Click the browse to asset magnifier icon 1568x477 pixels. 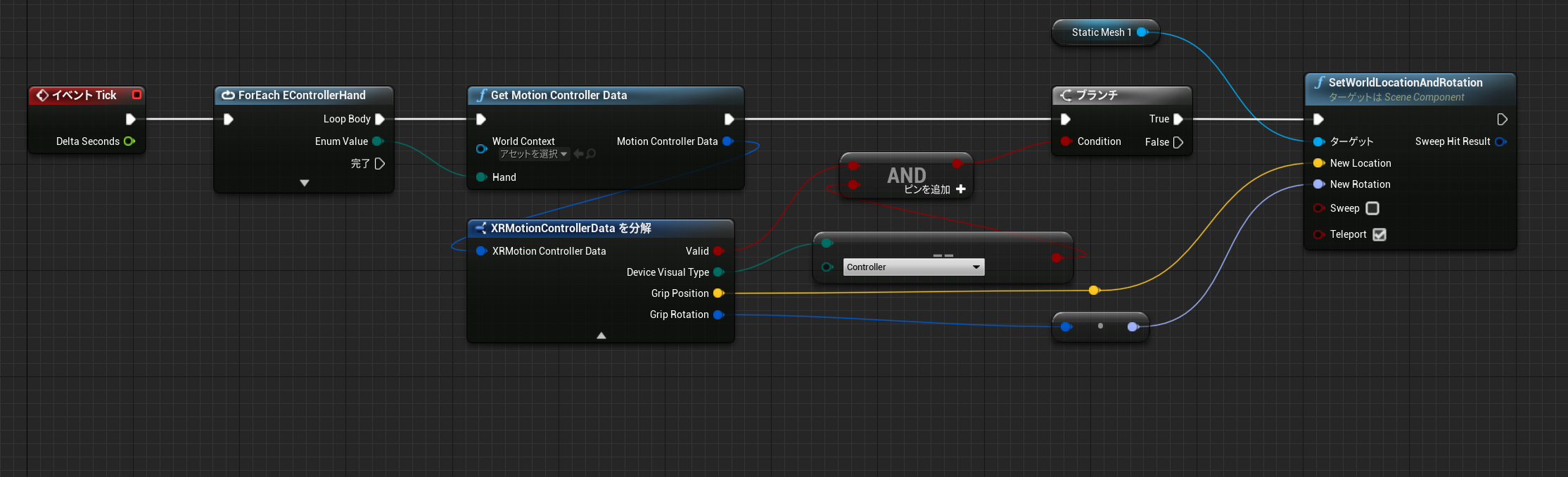[x=591, y=154]
